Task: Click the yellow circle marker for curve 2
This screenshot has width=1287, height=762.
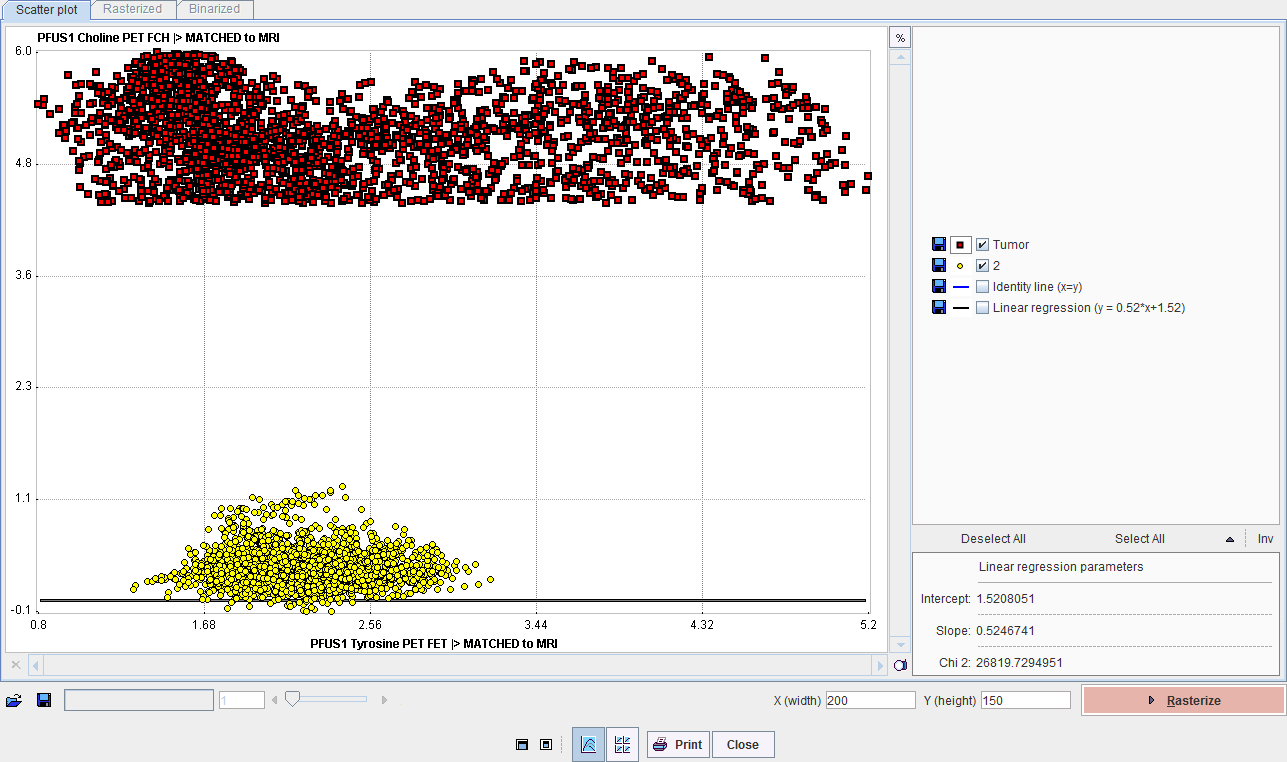Action: 961,265
